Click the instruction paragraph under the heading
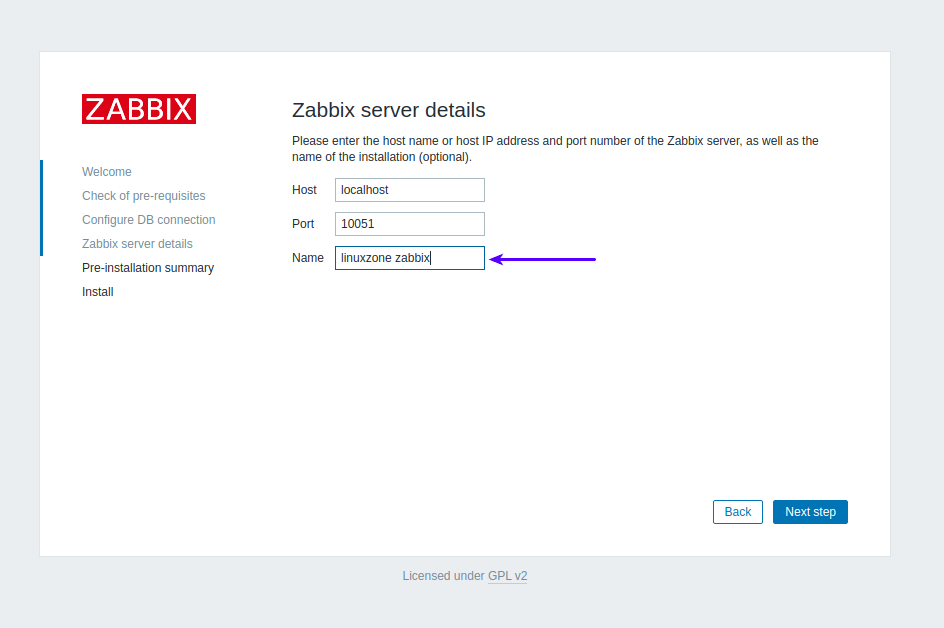The width and height of the screenshot is (944, 628). 555,149
